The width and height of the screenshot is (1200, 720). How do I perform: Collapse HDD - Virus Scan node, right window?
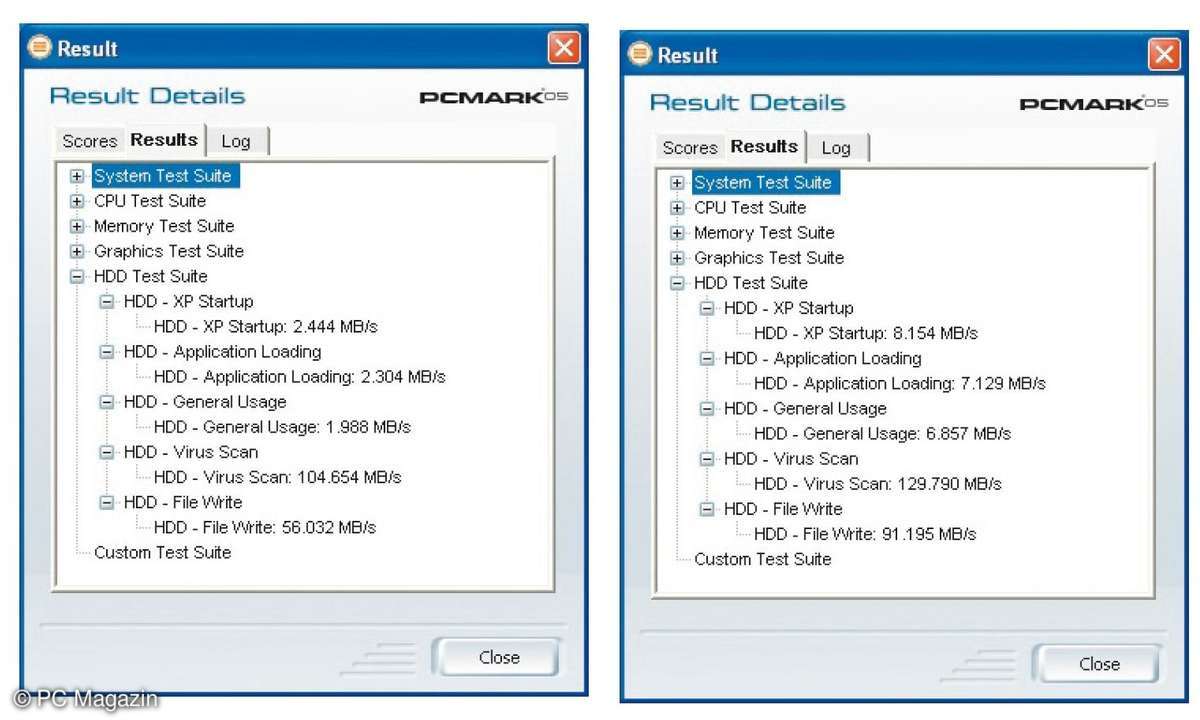pos(707,459)
